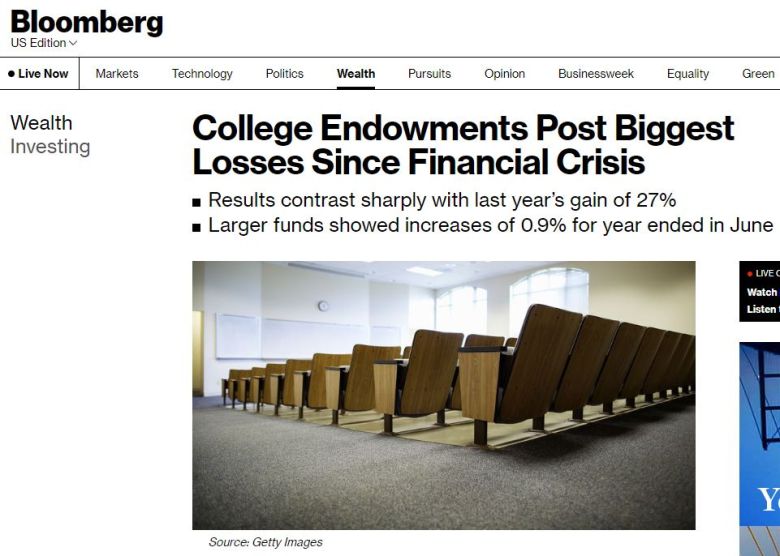The image size is (780, 556).
Task: Select the Equality nav item
Action: point(688,74)
